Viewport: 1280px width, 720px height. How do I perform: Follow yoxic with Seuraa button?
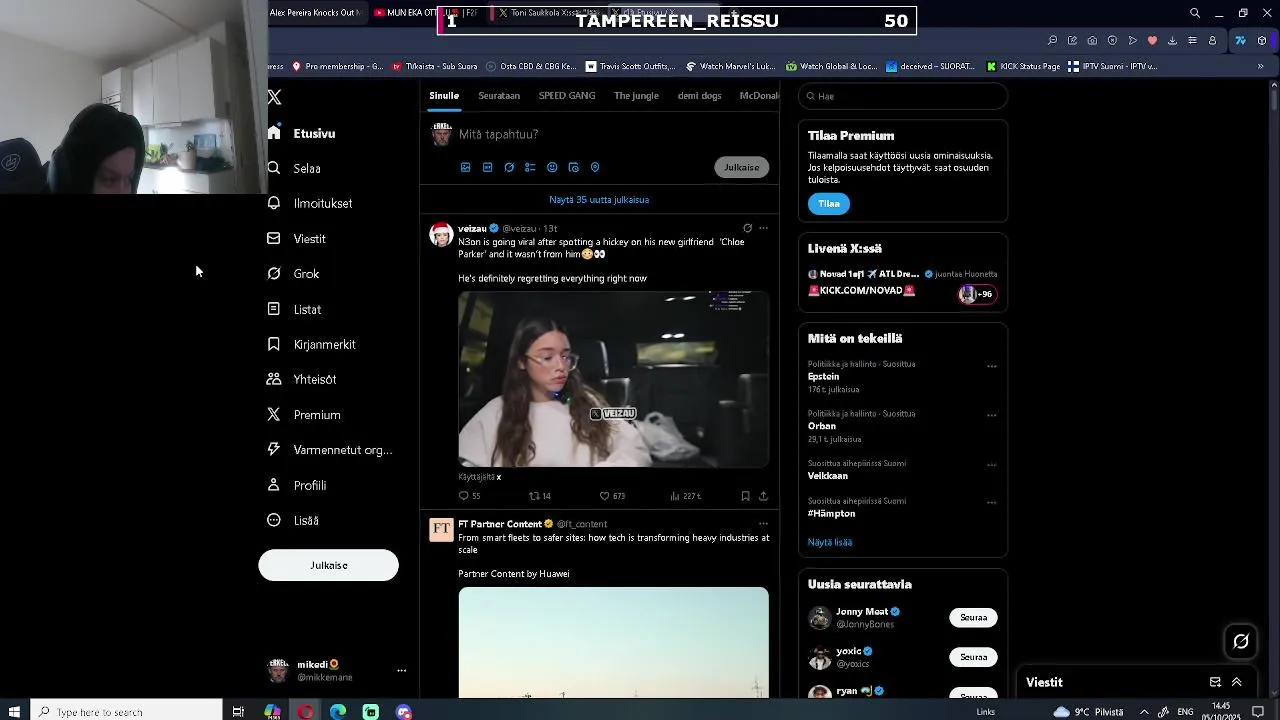pyautogui.click(x=973, y=657)
